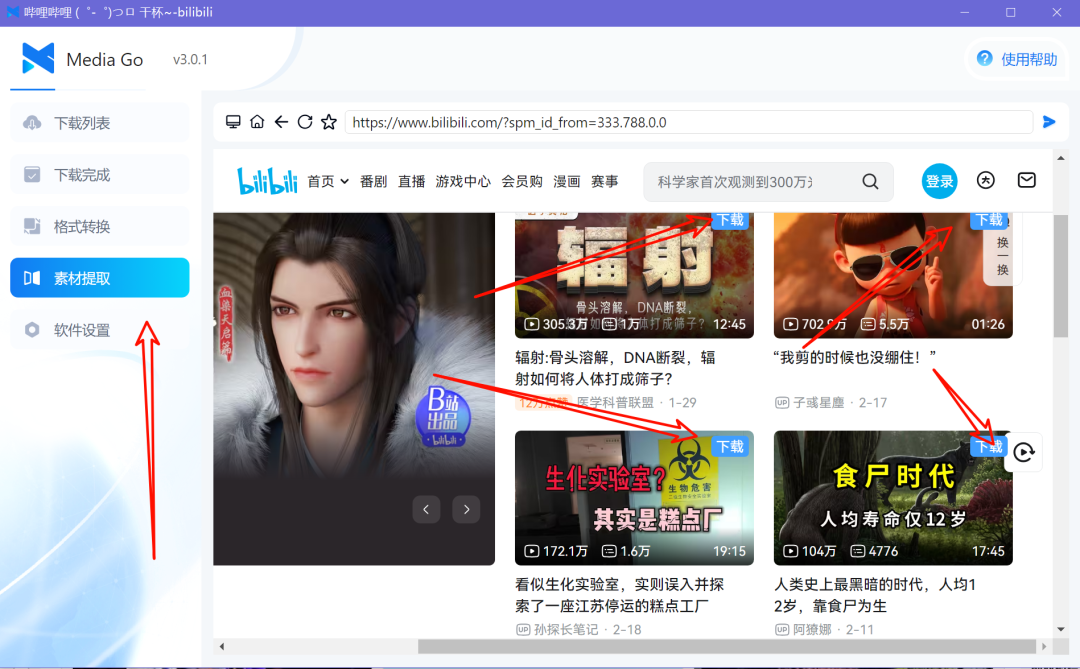This screenshot has width=1080, height=669.
Task: Click 下载 on the 辐射 video
Action: click(730, 220)
